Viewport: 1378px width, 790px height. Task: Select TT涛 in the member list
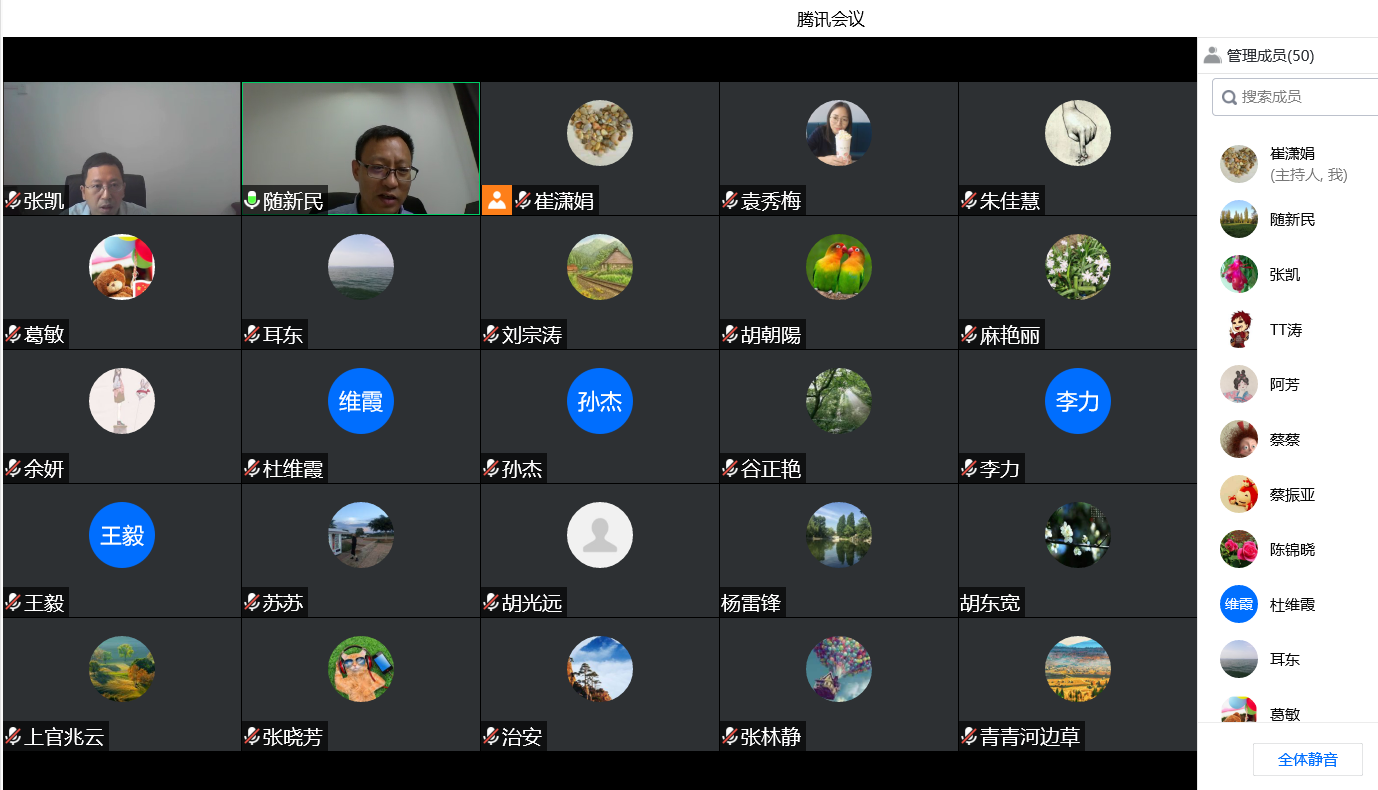pos(1285,330)
